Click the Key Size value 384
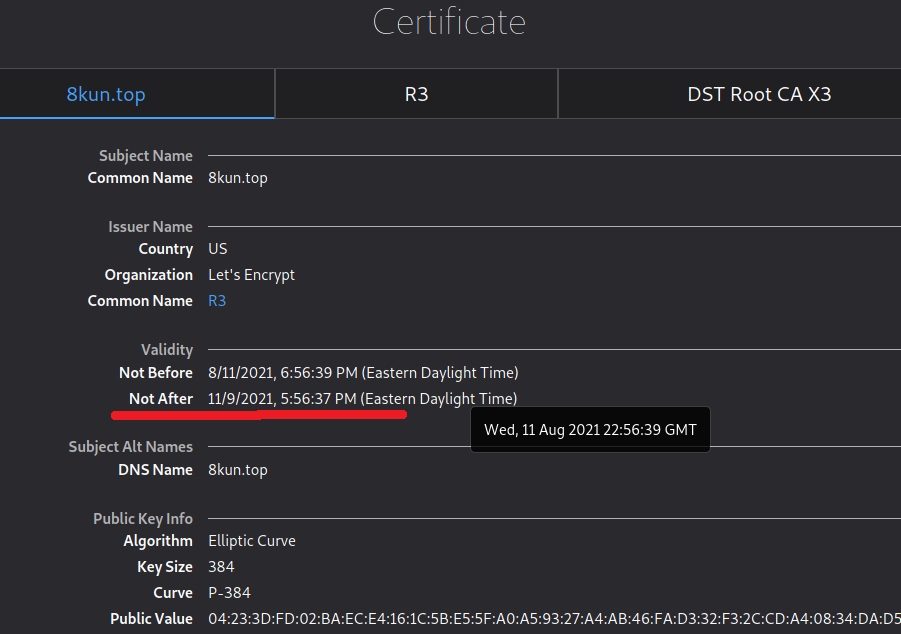This screenshot has width=901, height=634. click(221, 567)
